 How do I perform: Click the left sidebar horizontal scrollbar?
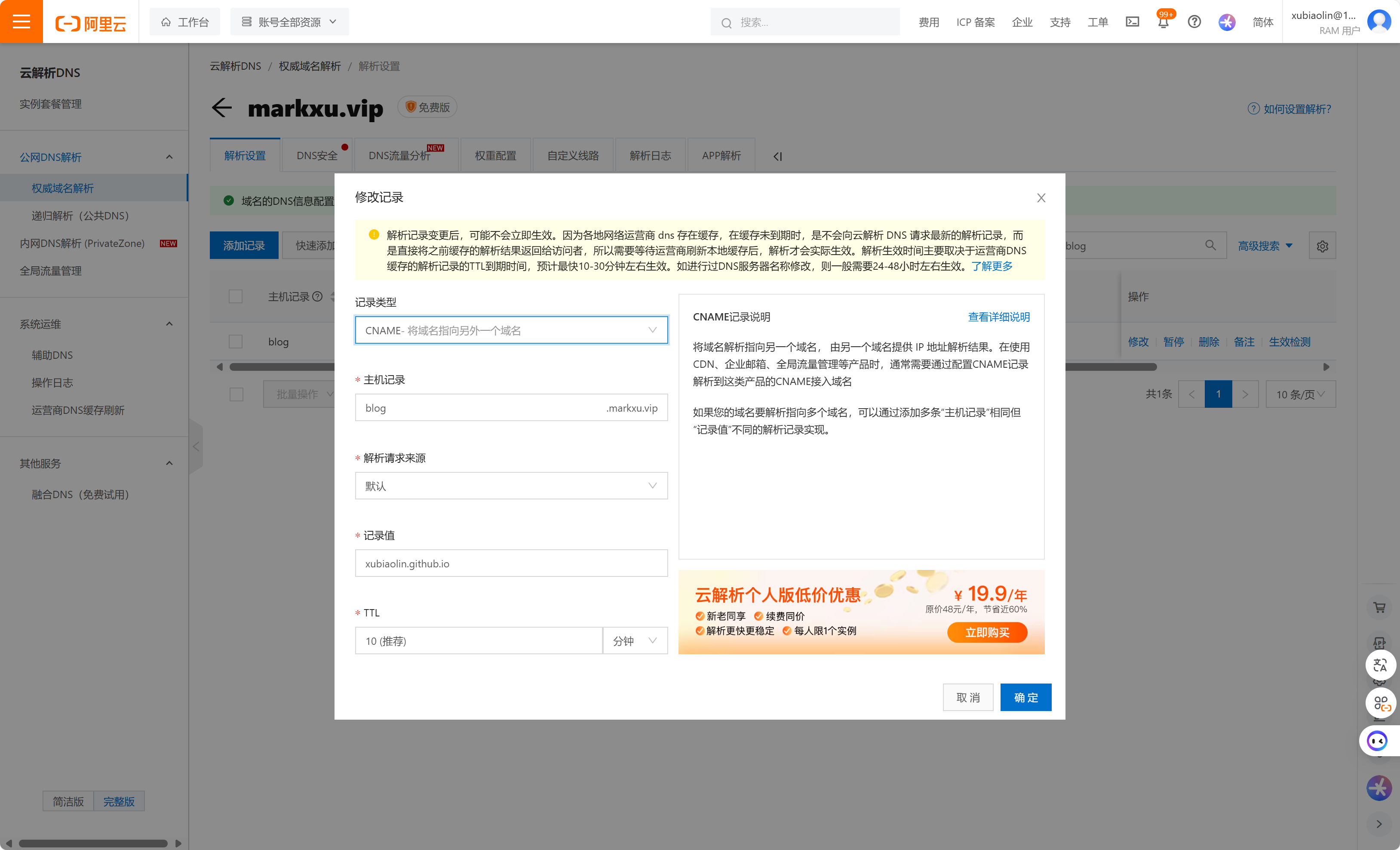(x=93, y=843)
